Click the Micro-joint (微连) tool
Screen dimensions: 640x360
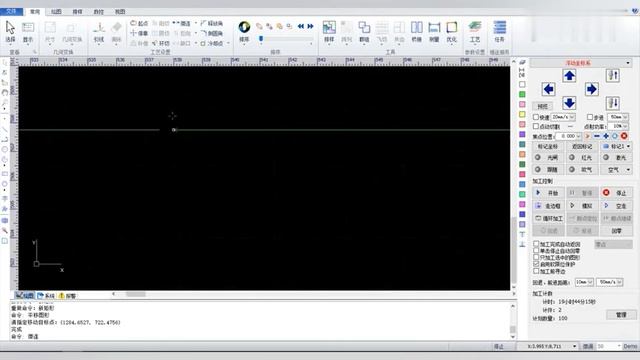pos(182,23)
